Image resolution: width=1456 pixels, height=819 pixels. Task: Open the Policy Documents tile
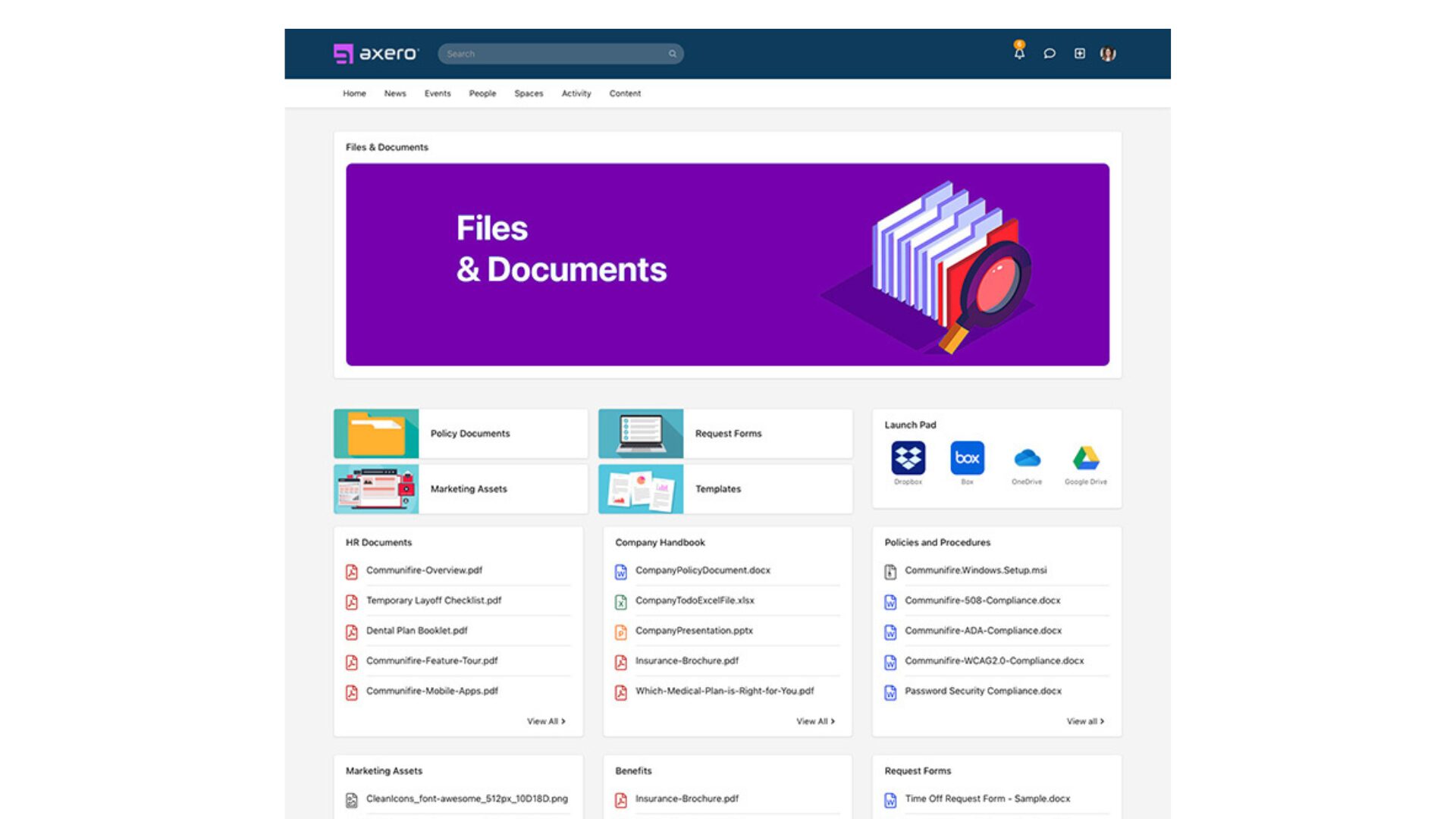pos(469,433)
